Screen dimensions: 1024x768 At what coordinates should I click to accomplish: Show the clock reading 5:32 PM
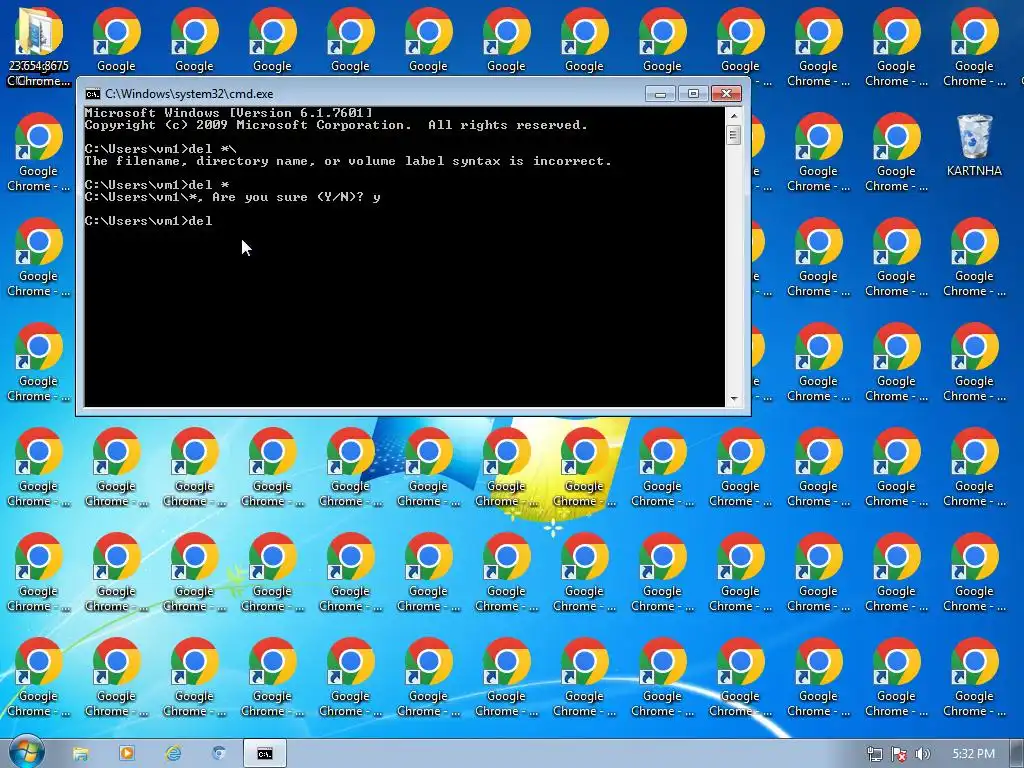(x=973, y=754)
